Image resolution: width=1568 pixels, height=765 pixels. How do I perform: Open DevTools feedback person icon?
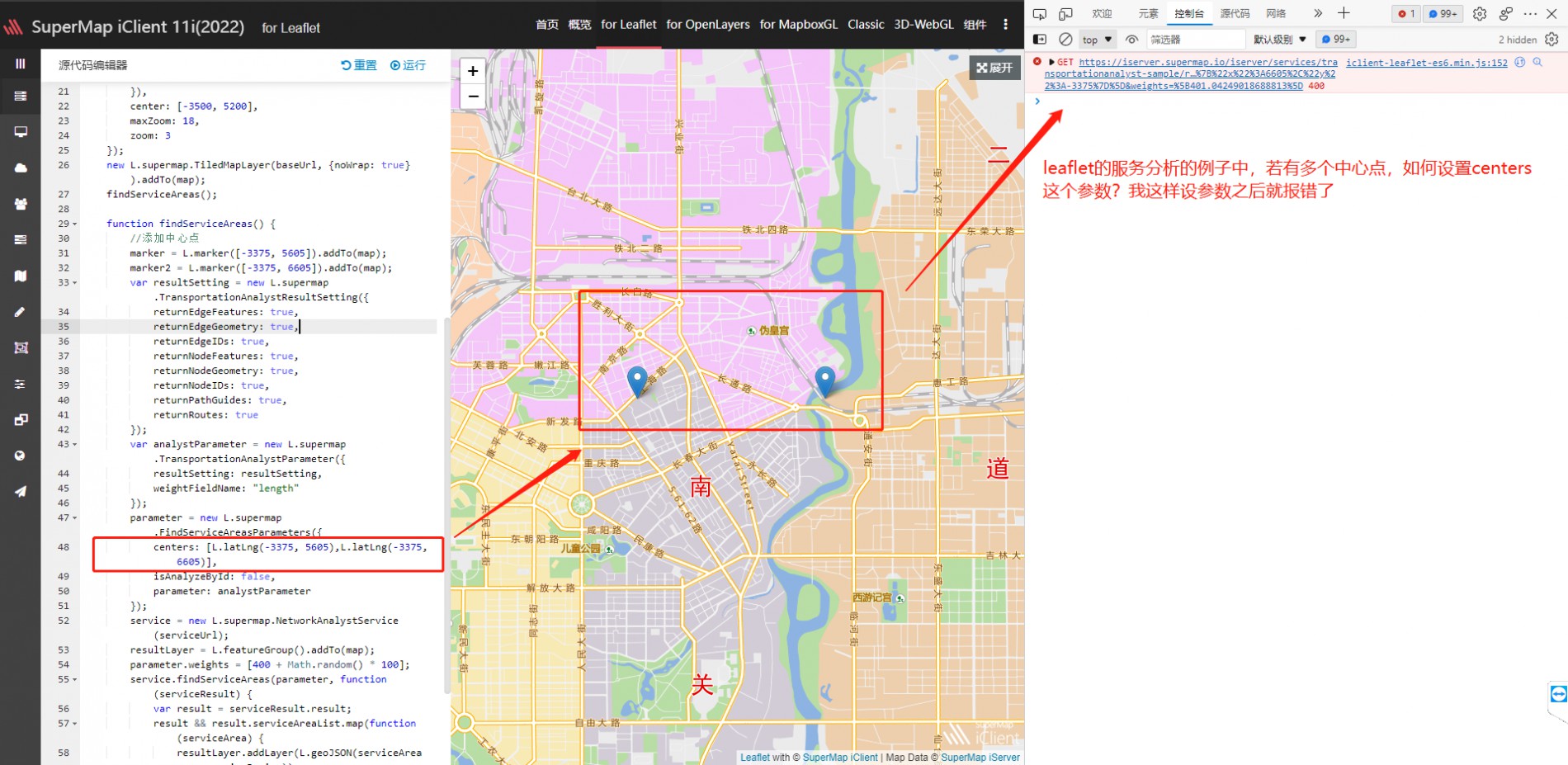pyautogui.click(x=1506, y=14)
